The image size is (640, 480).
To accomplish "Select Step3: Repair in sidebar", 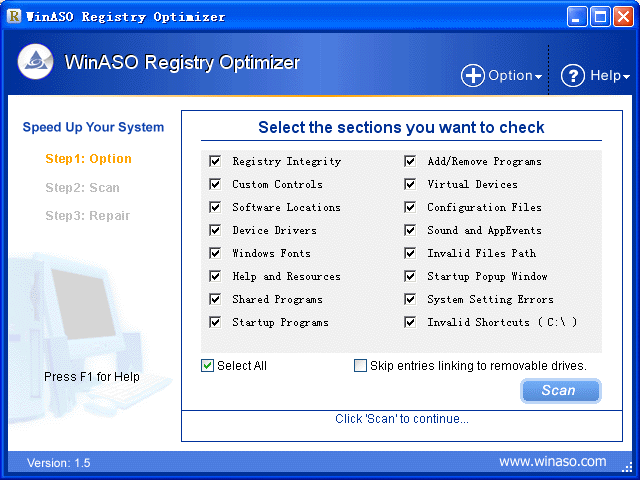I will click(x=87, y=215).
